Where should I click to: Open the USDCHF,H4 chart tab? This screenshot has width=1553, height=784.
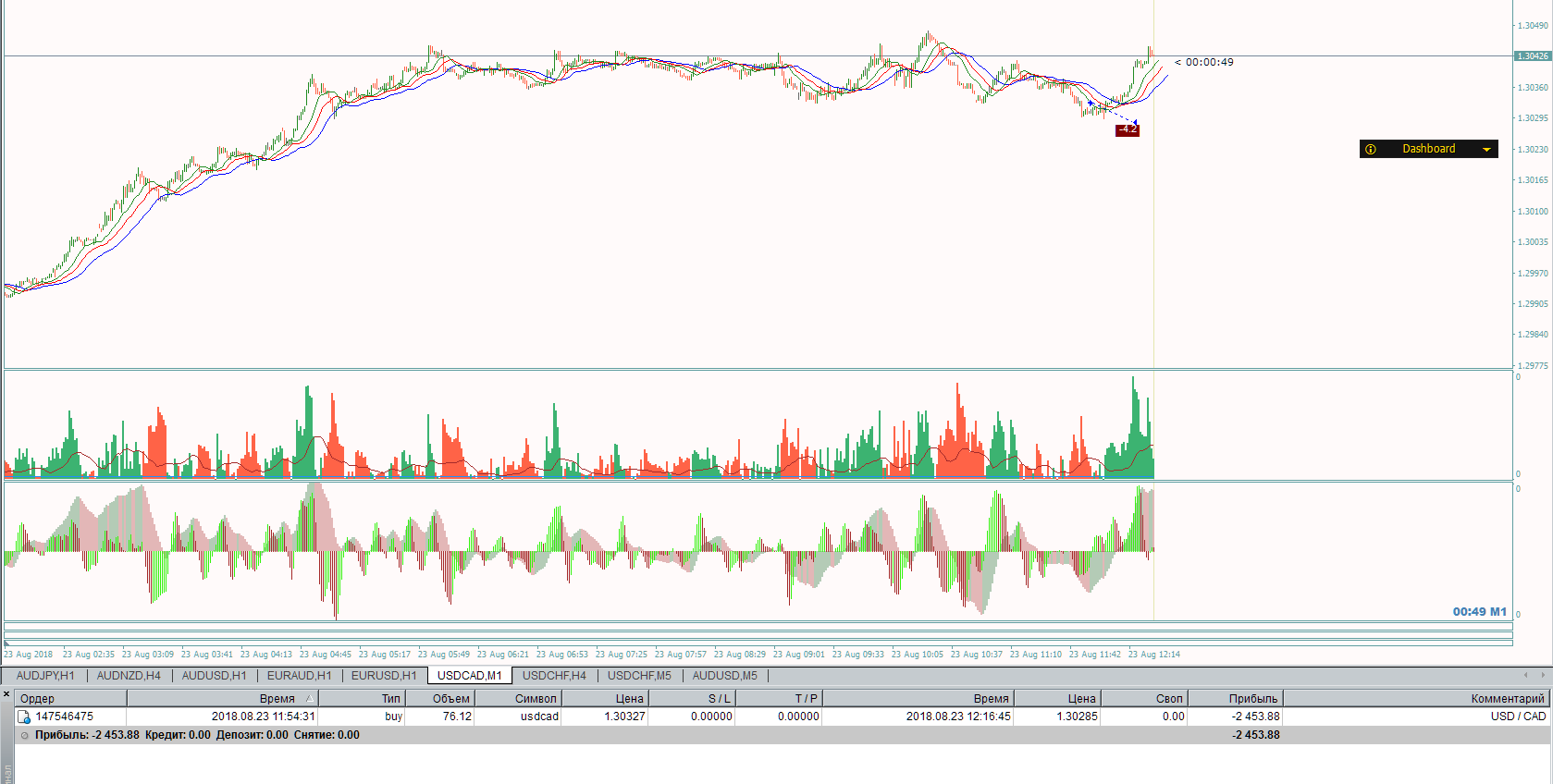tap(554, 676)
